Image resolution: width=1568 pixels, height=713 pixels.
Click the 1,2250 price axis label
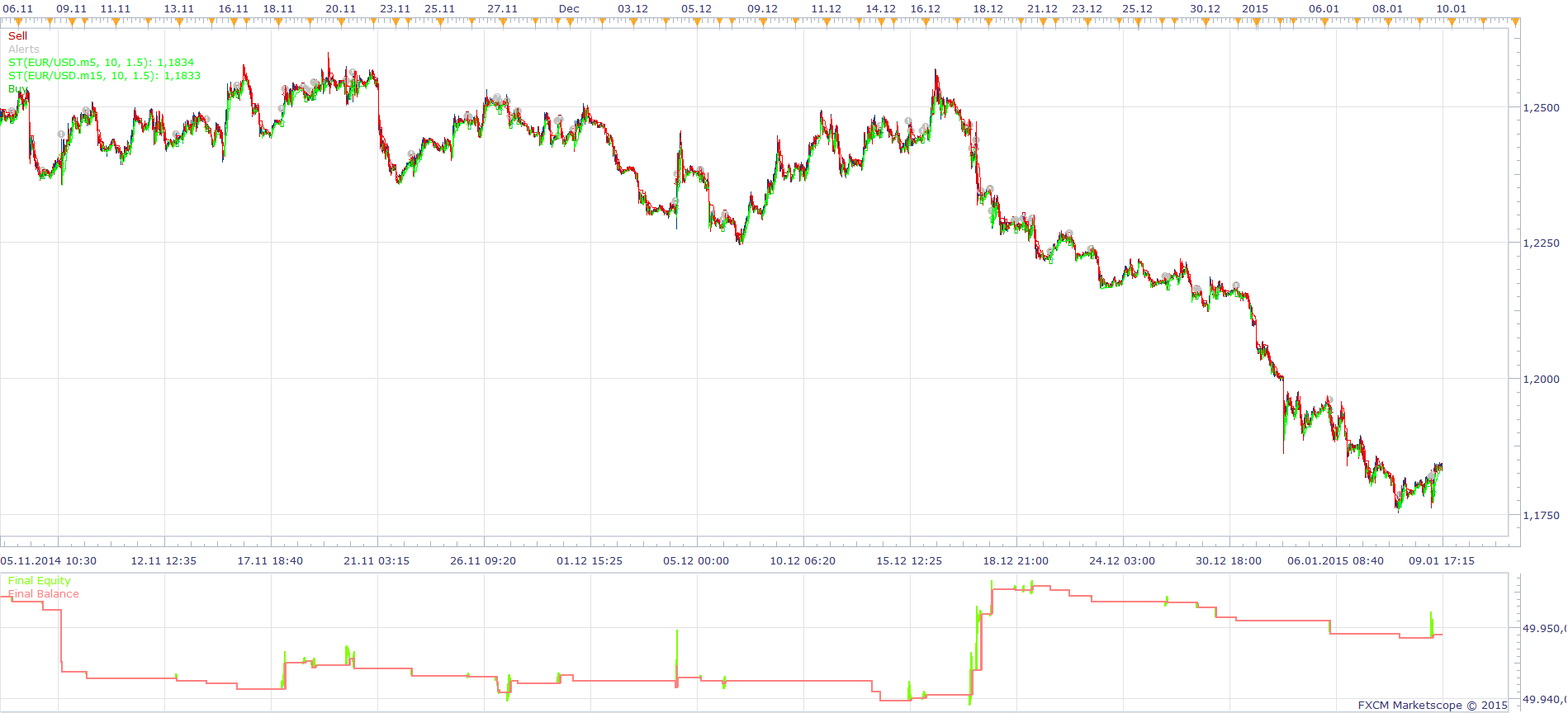click(1541, 243)
